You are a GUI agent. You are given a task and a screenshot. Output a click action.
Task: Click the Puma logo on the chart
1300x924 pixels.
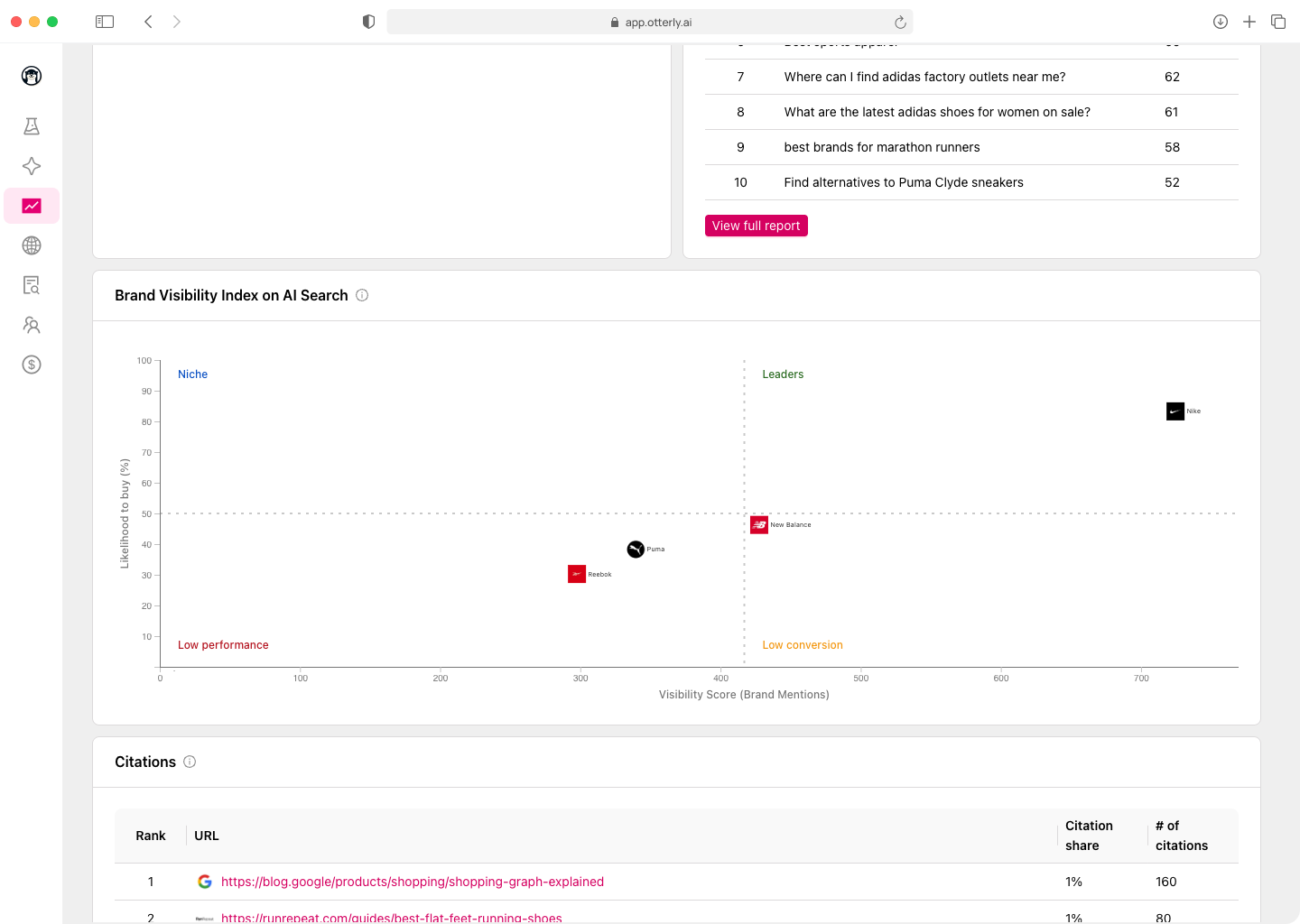pyautogui.click(x=636, y=549)
